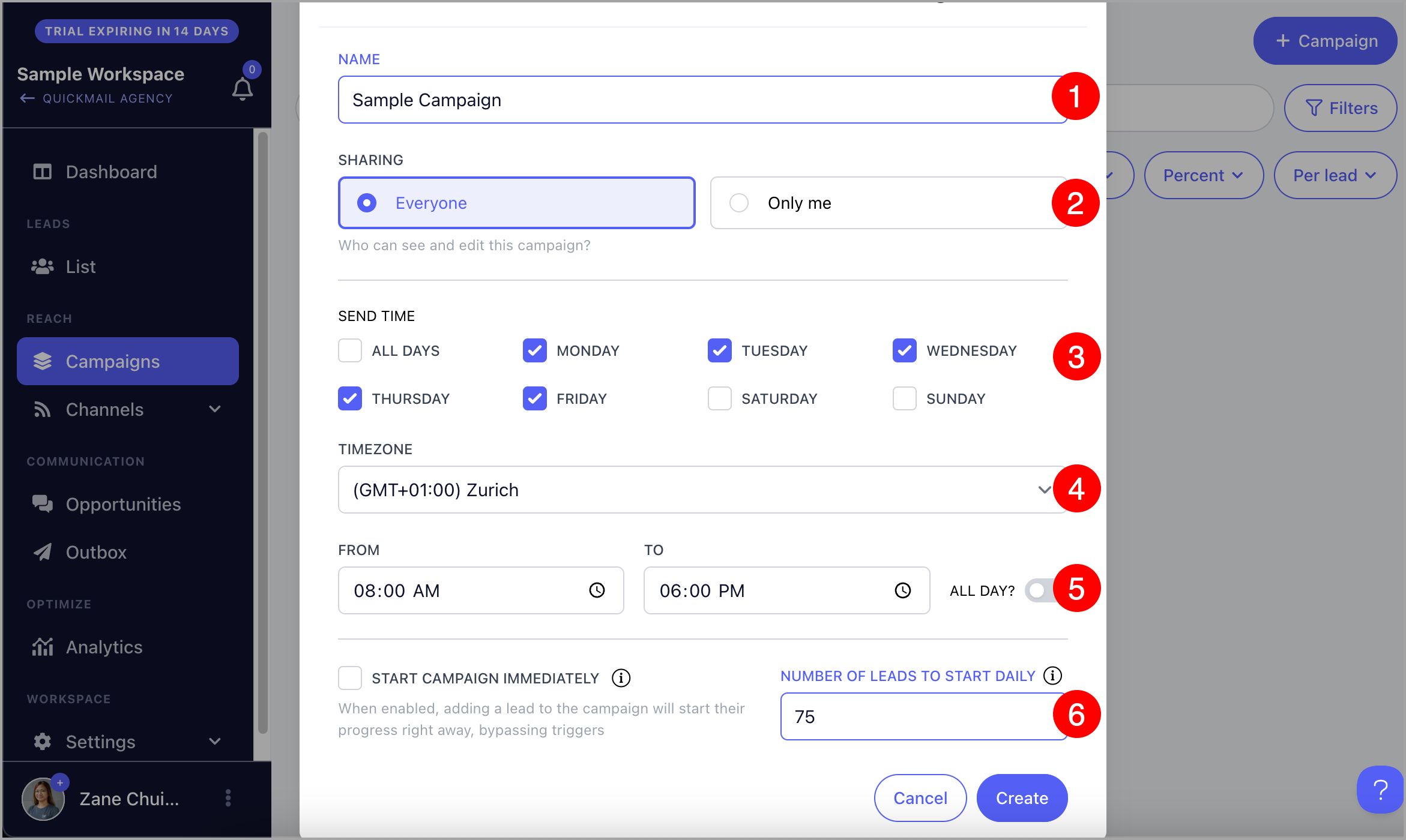
Task: Uncheck the MONDAY checkbox
Action: pyautogui.click(x=535, y=350)
